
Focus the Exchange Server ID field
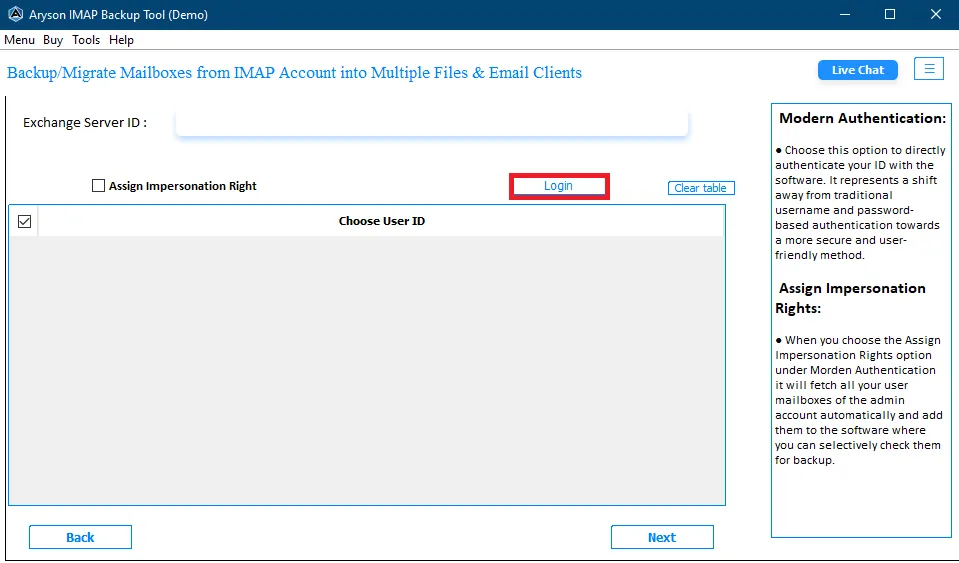click(432, 122)
